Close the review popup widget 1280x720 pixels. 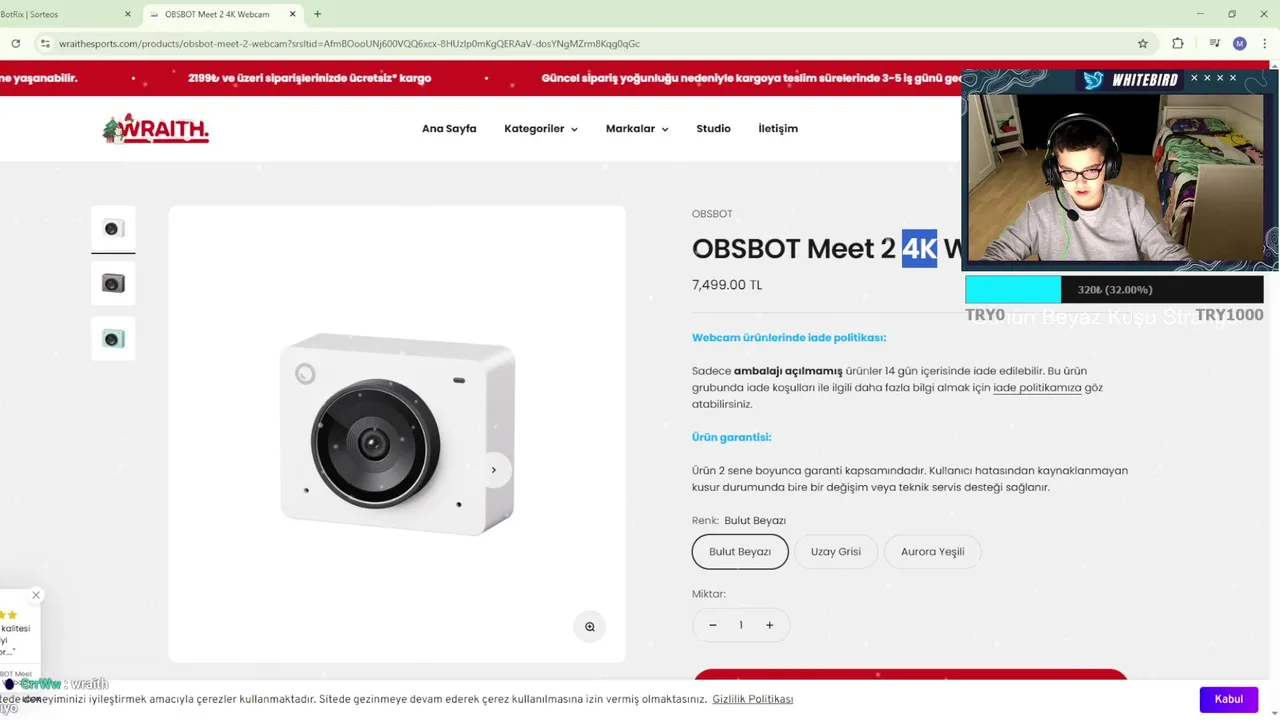(36, 595)
